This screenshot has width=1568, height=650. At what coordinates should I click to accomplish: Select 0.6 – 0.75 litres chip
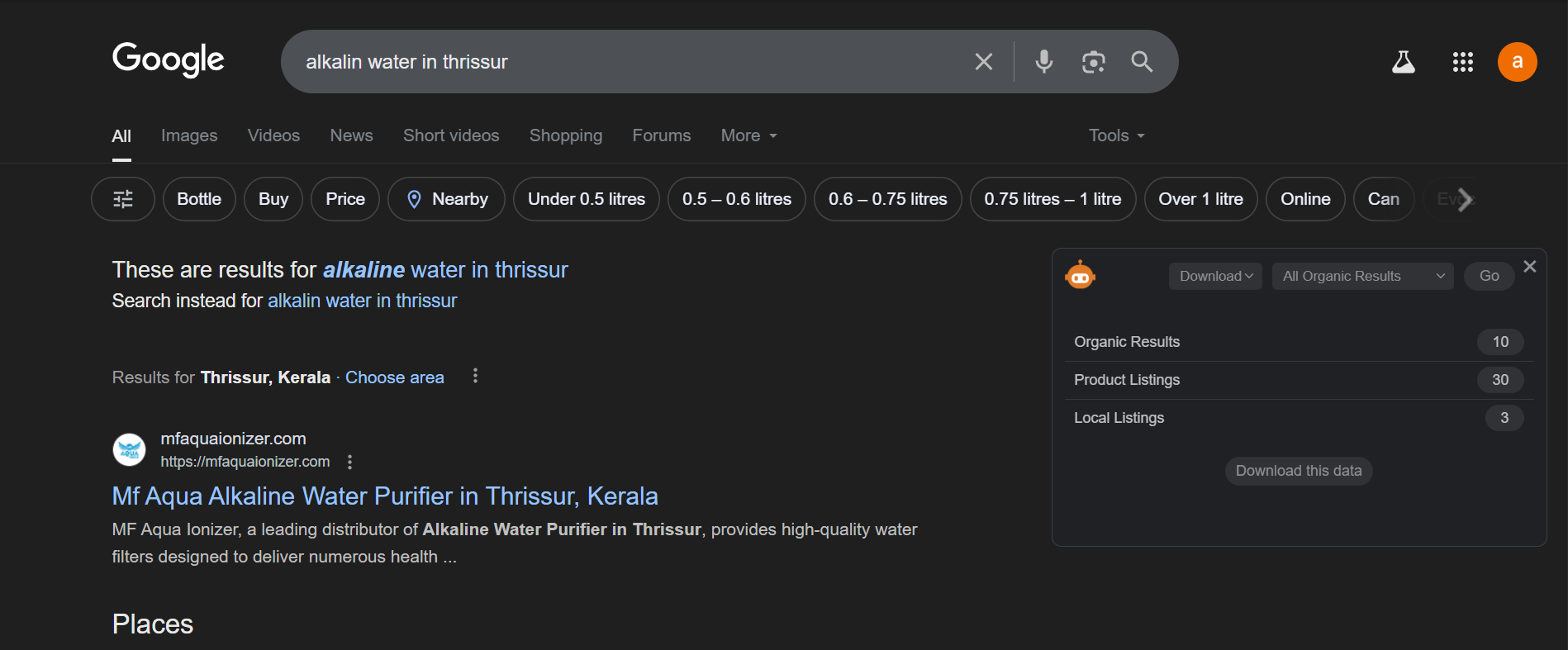[888, 199]
